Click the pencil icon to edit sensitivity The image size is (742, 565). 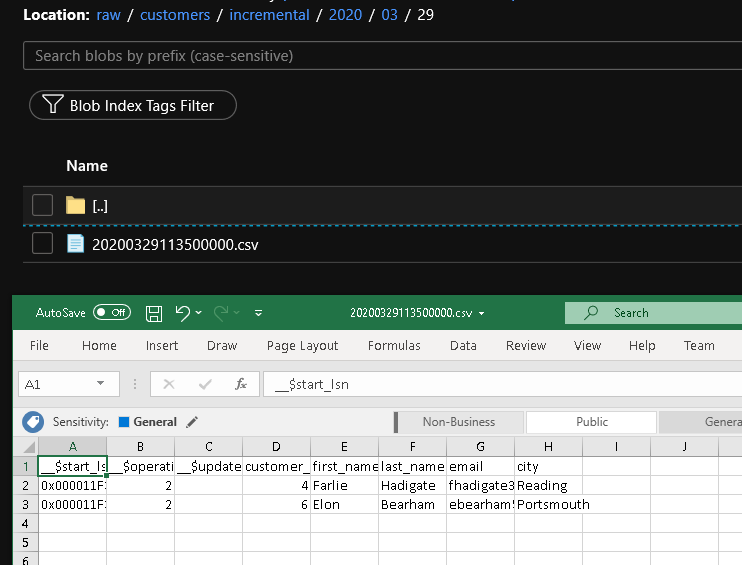click(192, 422)
